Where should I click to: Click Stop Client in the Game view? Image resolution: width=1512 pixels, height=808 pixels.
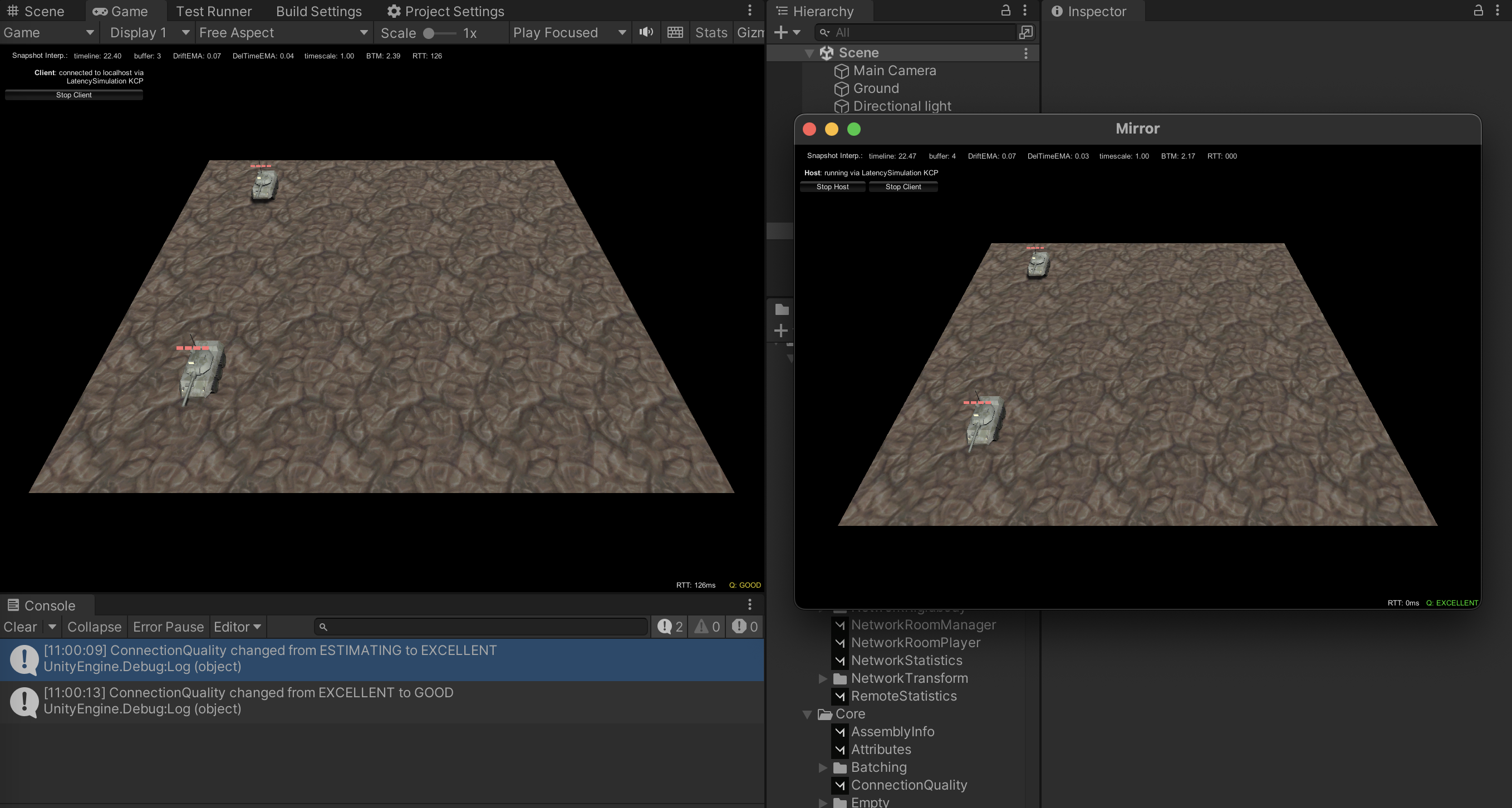74,95
